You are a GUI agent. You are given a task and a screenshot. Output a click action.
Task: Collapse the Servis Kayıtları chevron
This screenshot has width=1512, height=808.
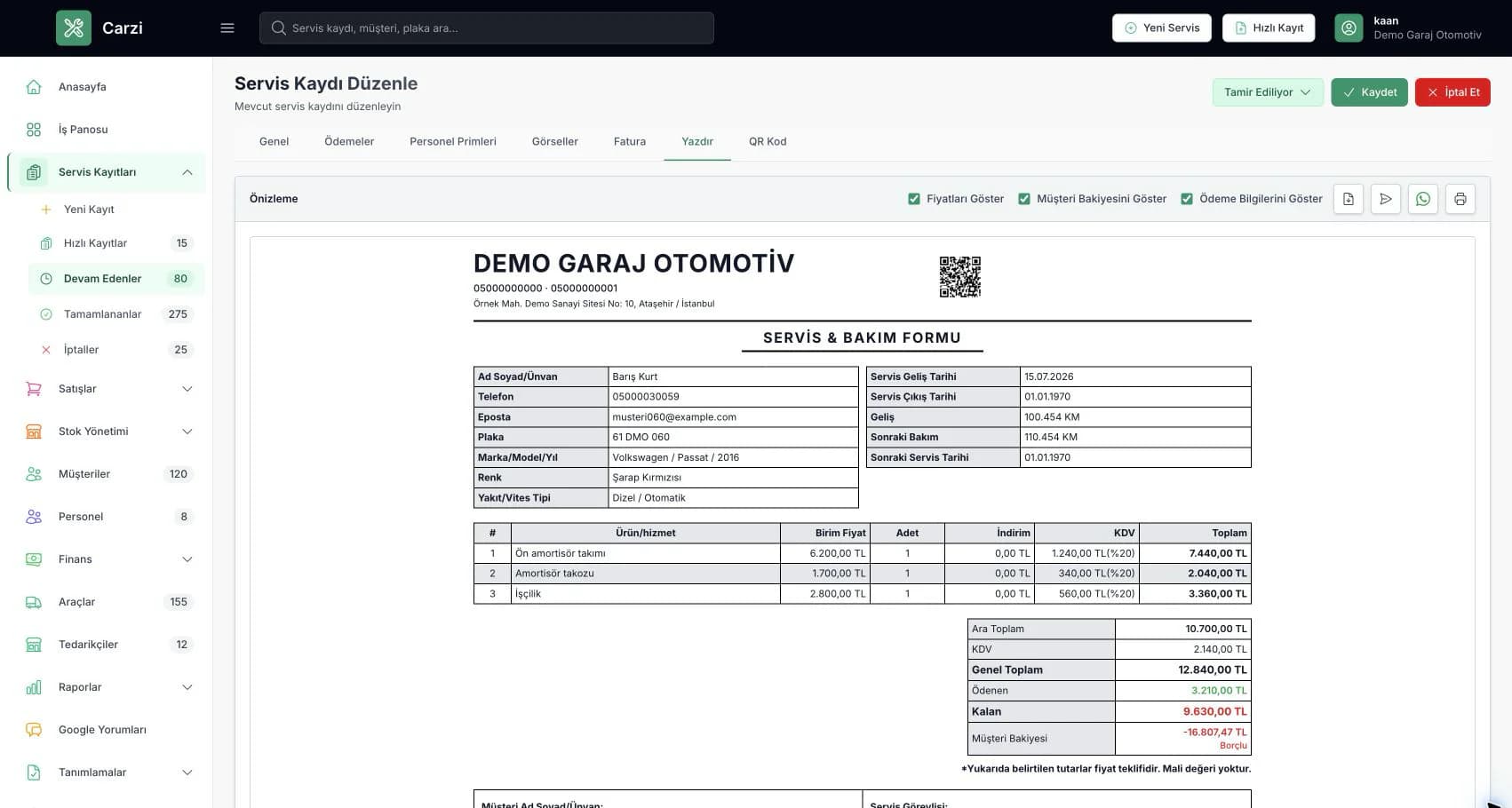[187, 172]
